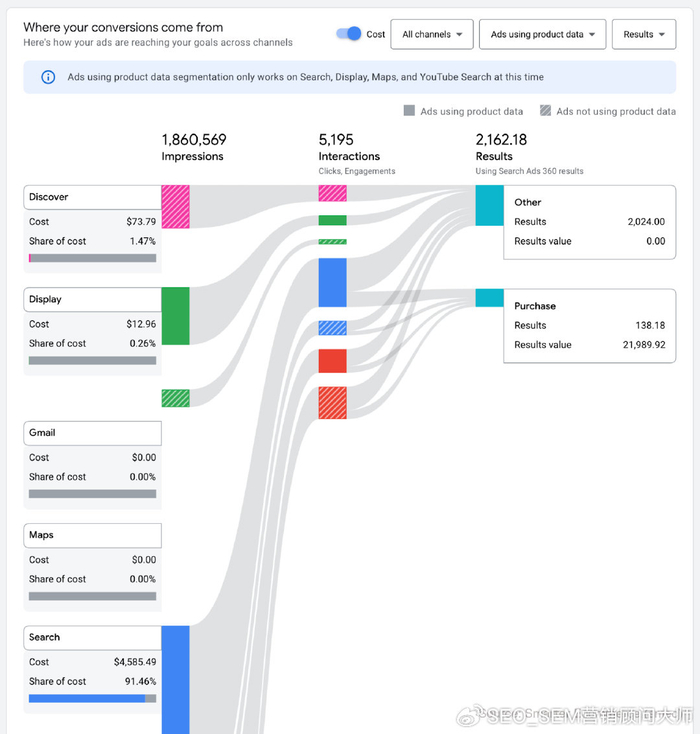Open the Purchase results card
The image size is (700, 734).
click(589, 325)
